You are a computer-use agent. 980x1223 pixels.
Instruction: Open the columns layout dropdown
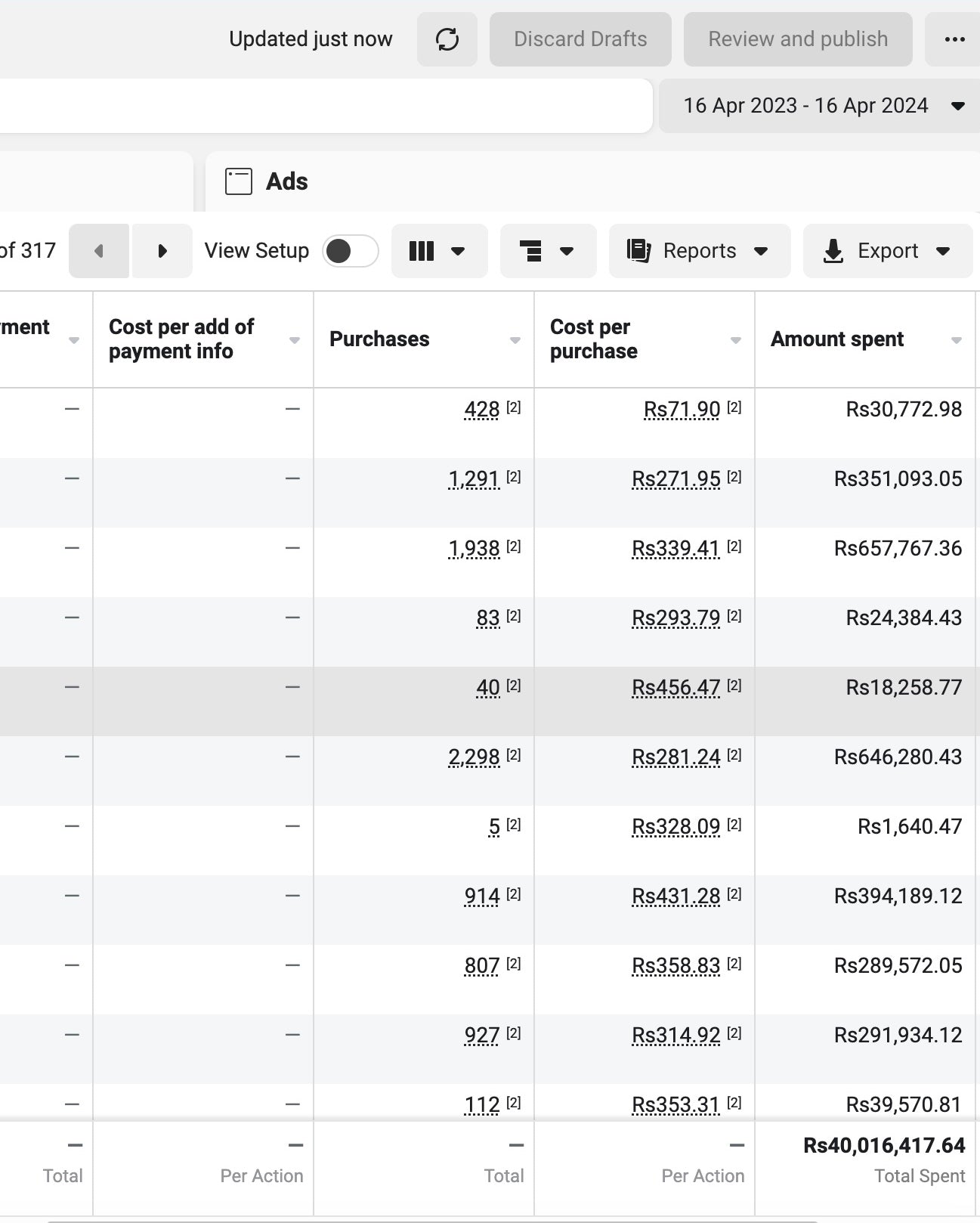point(439,251)
